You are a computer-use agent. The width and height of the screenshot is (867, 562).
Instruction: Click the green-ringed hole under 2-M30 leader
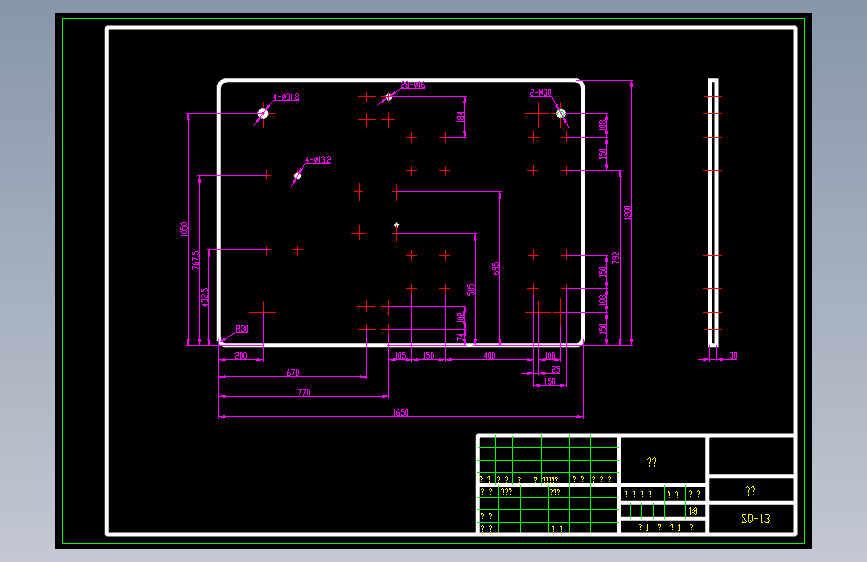[x=561, y=113]
